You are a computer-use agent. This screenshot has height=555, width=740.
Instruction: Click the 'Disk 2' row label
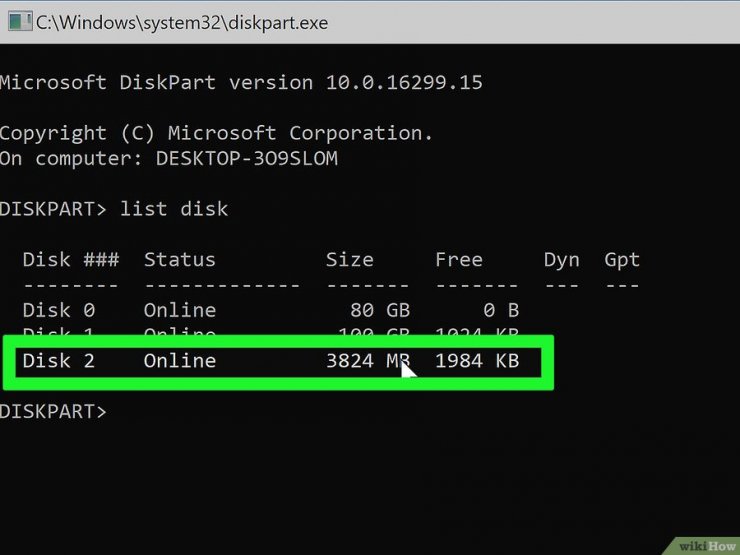point(59,361)
